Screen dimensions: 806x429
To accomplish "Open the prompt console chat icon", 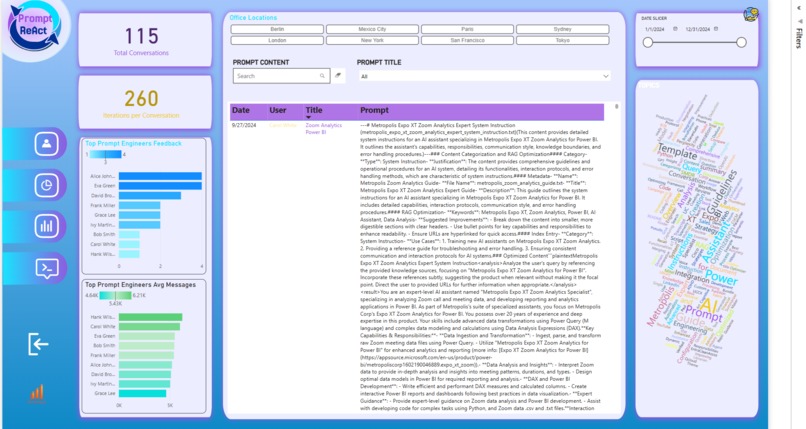I will (46, 268).
